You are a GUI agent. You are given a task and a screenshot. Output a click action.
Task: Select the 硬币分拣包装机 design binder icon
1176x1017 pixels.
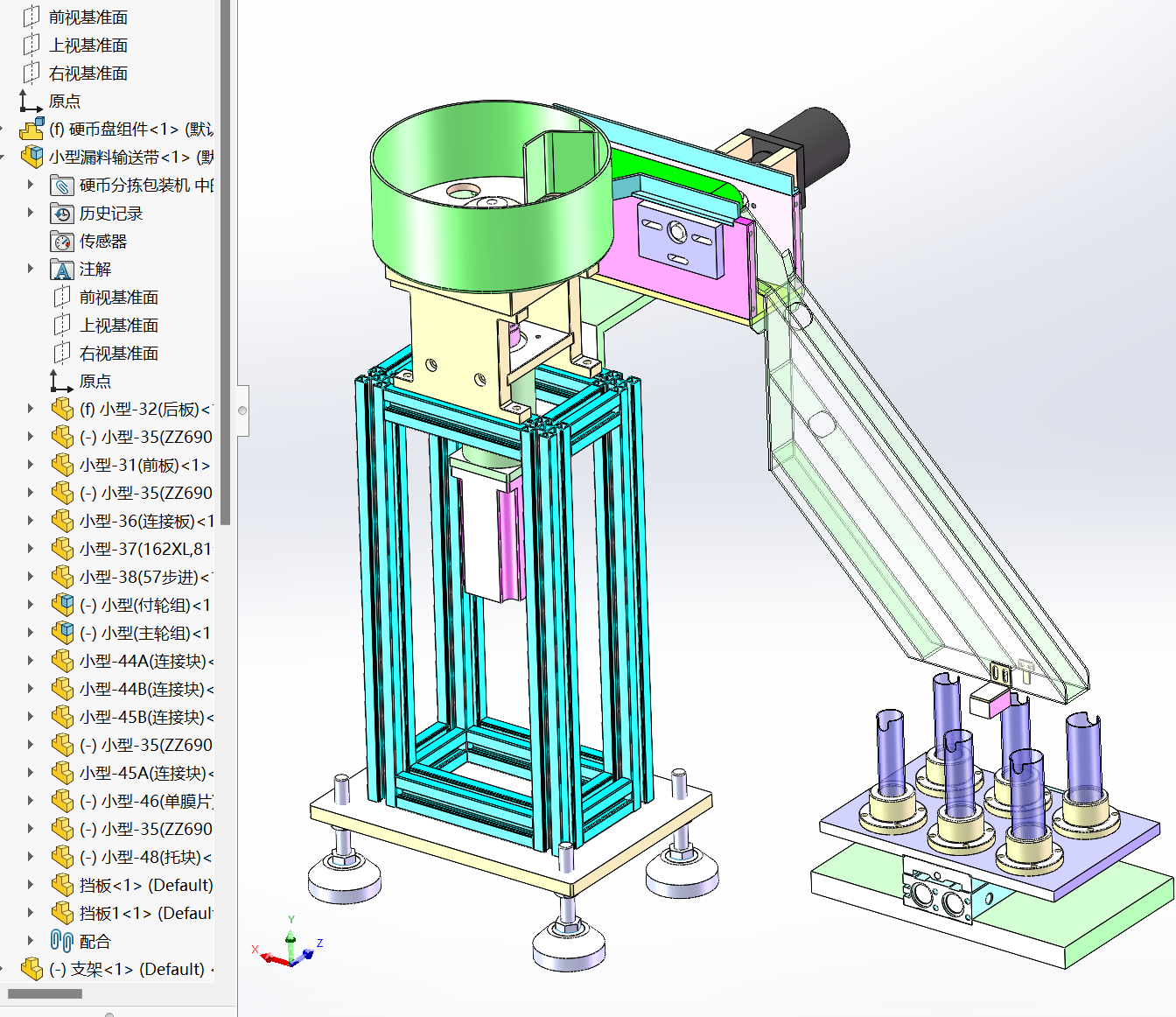[62, 186]
